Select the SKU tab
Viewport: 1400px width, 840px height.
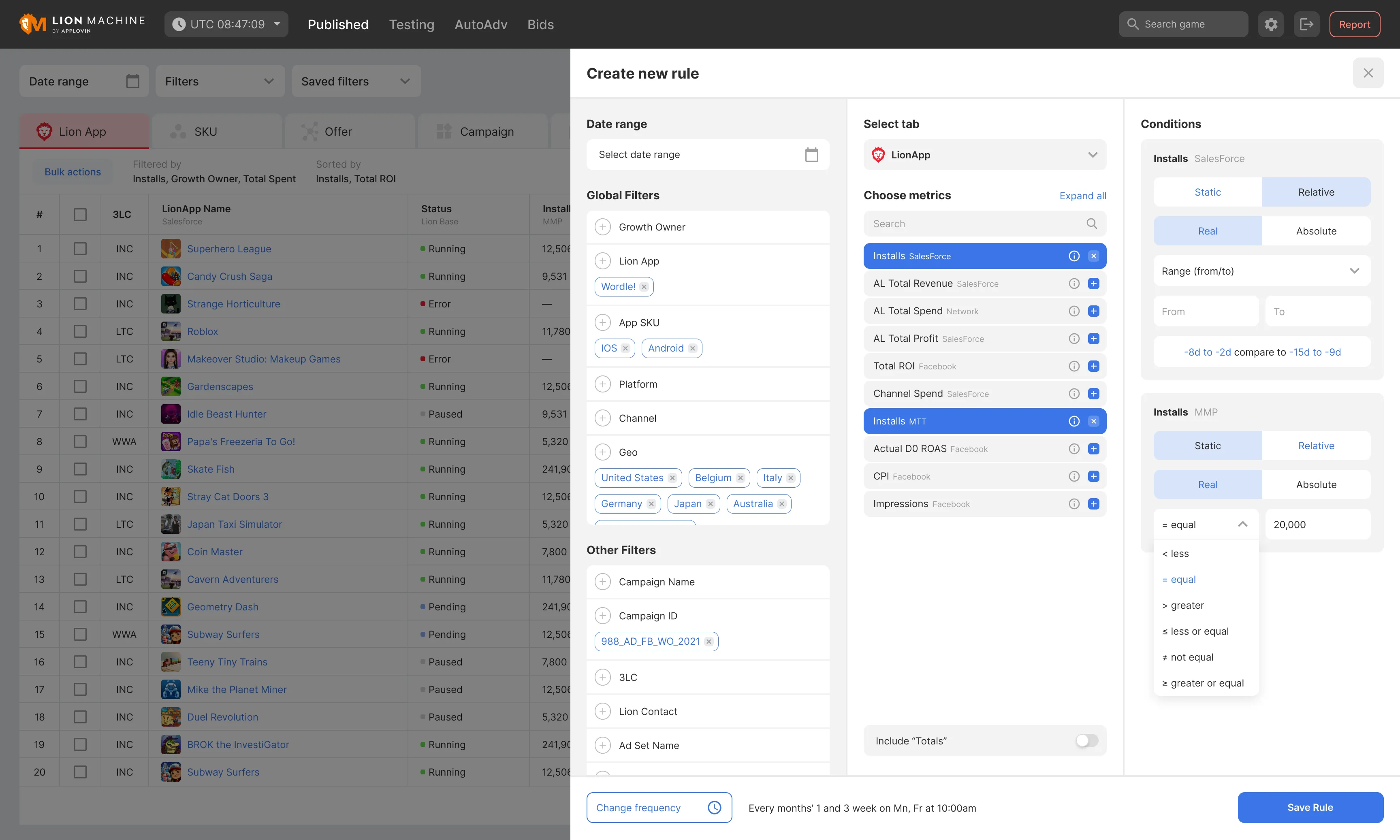(x=217, y=131)
